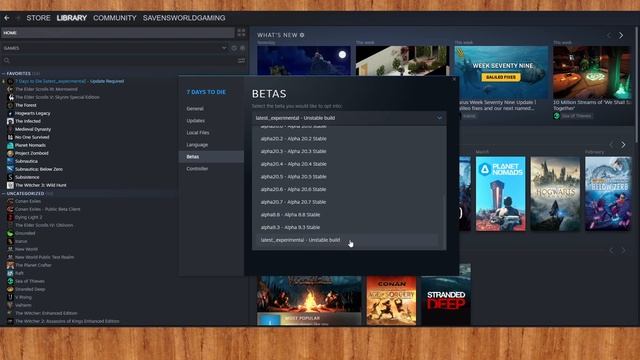640x360 pixels.
Task: Select The Witcher 3: Wild Hunt
Action: click(40, 185)
